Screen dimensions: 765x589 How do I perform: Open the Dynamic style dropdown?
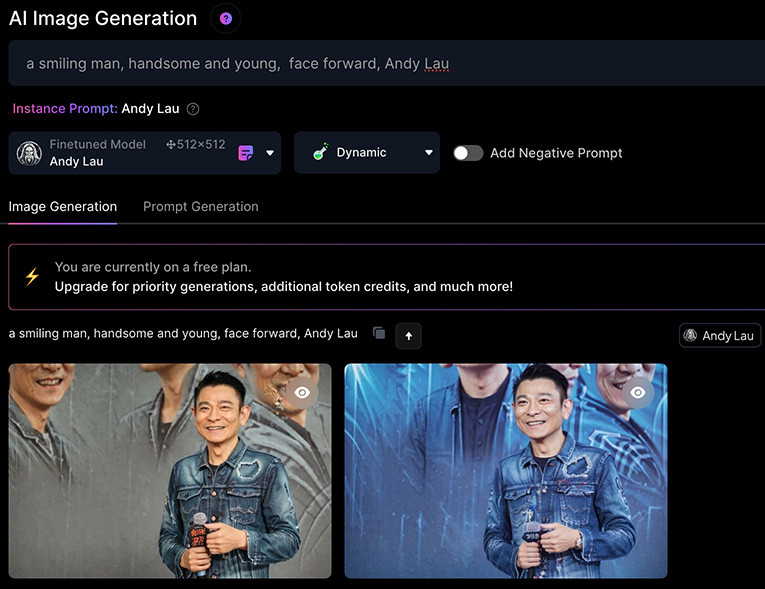(367, 153)
